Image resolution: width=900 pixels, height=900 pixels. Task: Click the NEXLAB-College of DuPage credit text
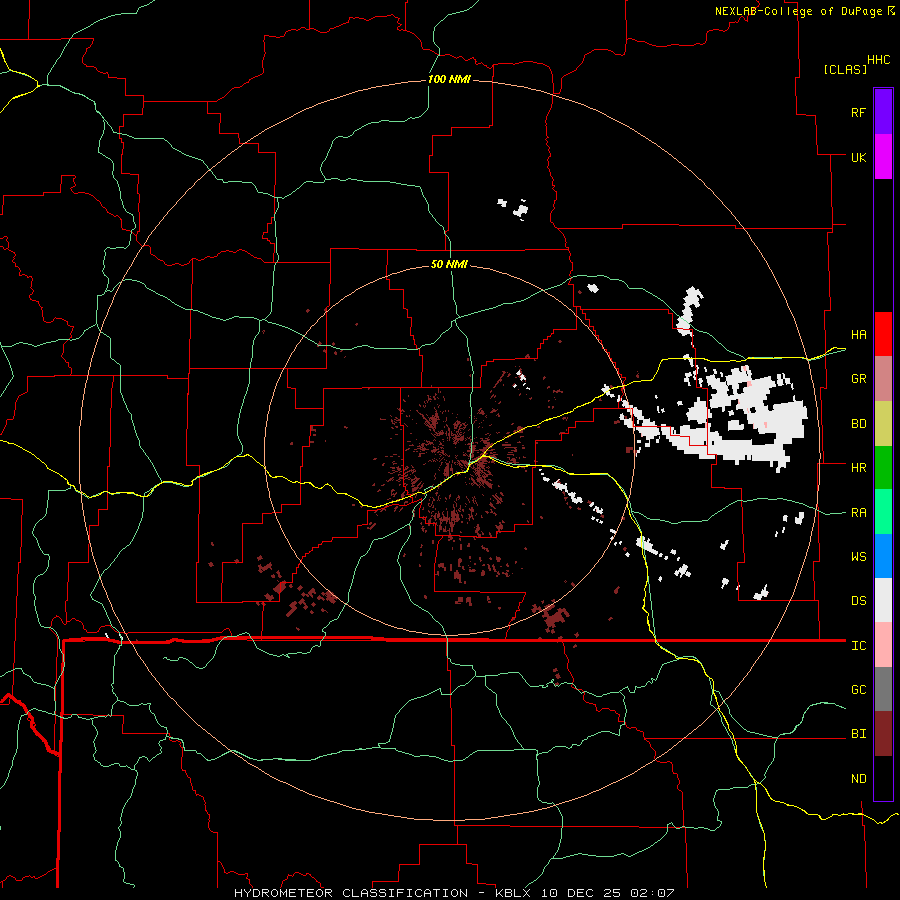[798, 11]
